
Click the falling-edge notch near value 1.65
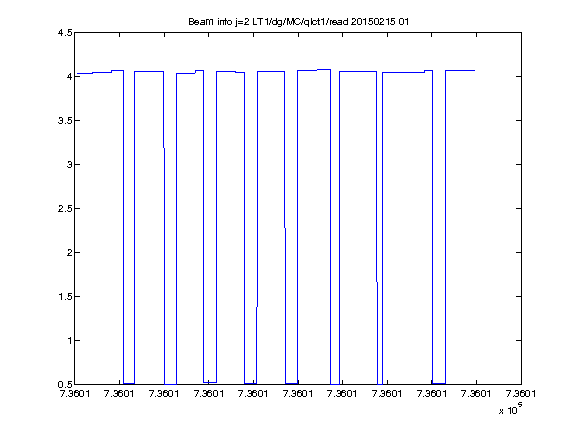[377, 282]
